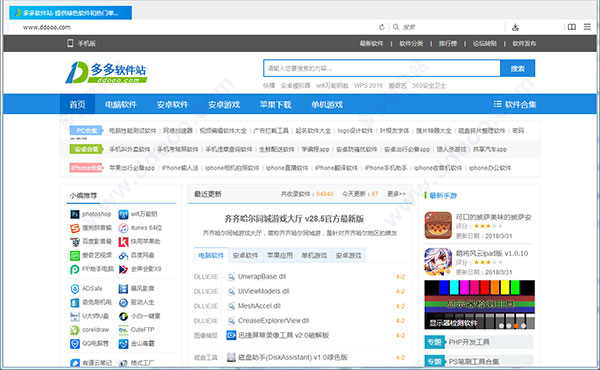Image resolution: width=600 pixels, height=370 pixels.
Task: Open 最新软件 in the top bar
Action: (x=371, y=44)
